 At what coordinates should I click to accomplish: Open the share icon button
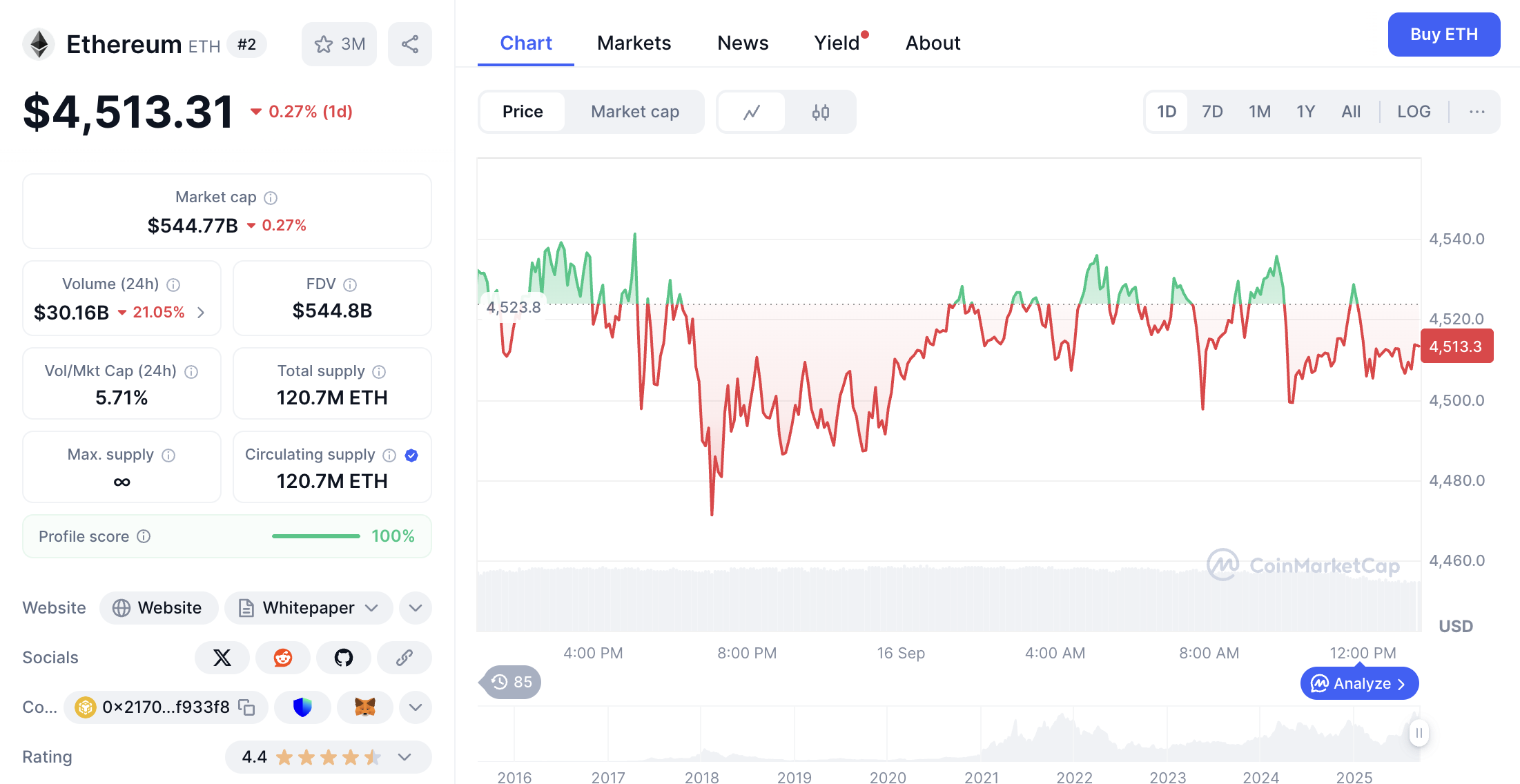coord(410,44)
